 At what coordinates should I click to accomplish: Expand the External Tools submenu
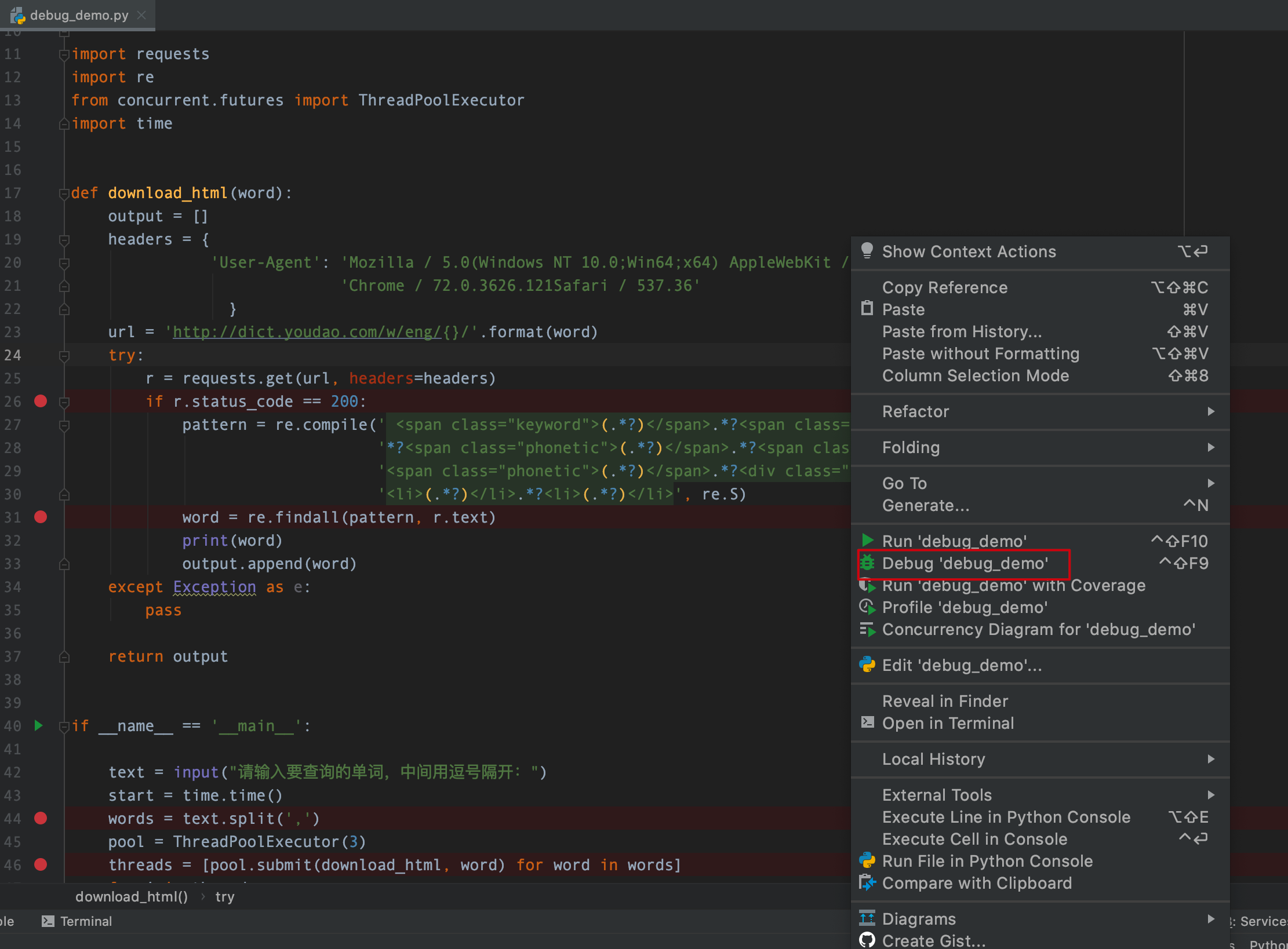point(1040,795)
